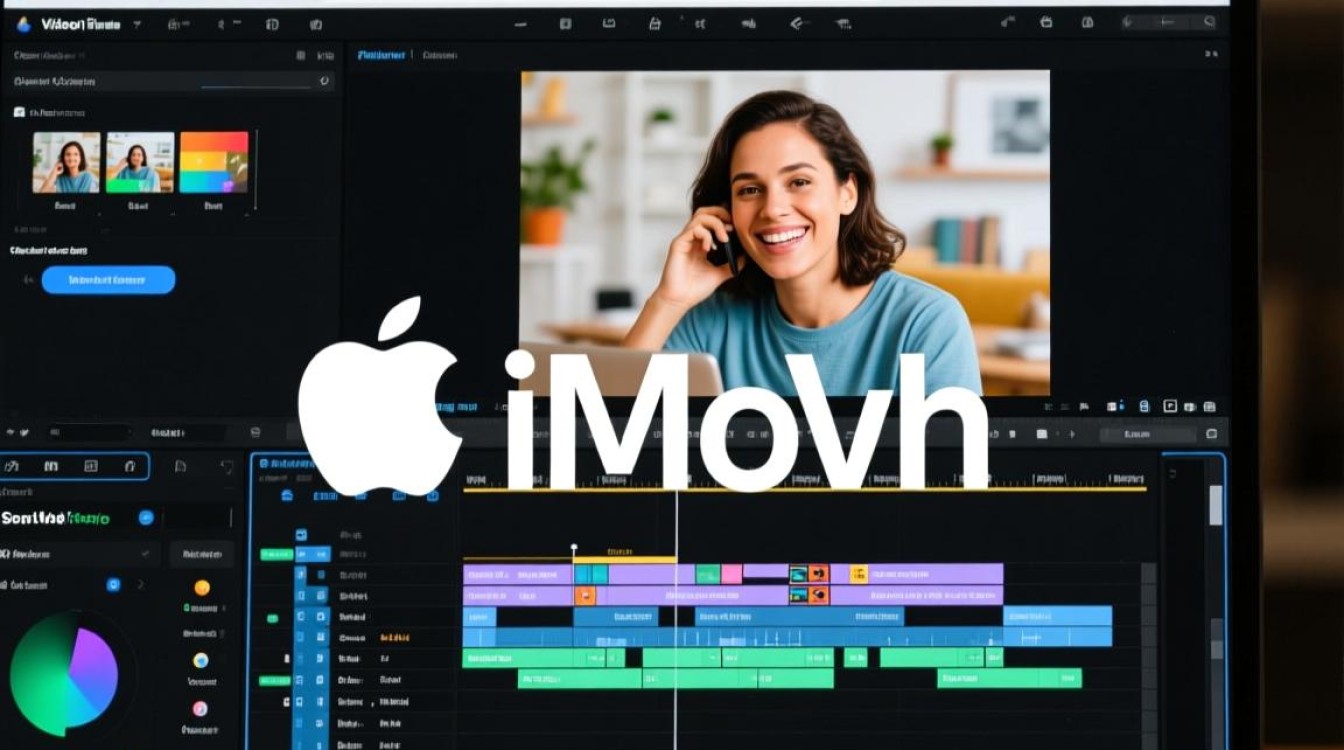Expand the chevron next to the blue checkbox
Viewport: 1344px width, 750px height.
(x=140, y=584)
